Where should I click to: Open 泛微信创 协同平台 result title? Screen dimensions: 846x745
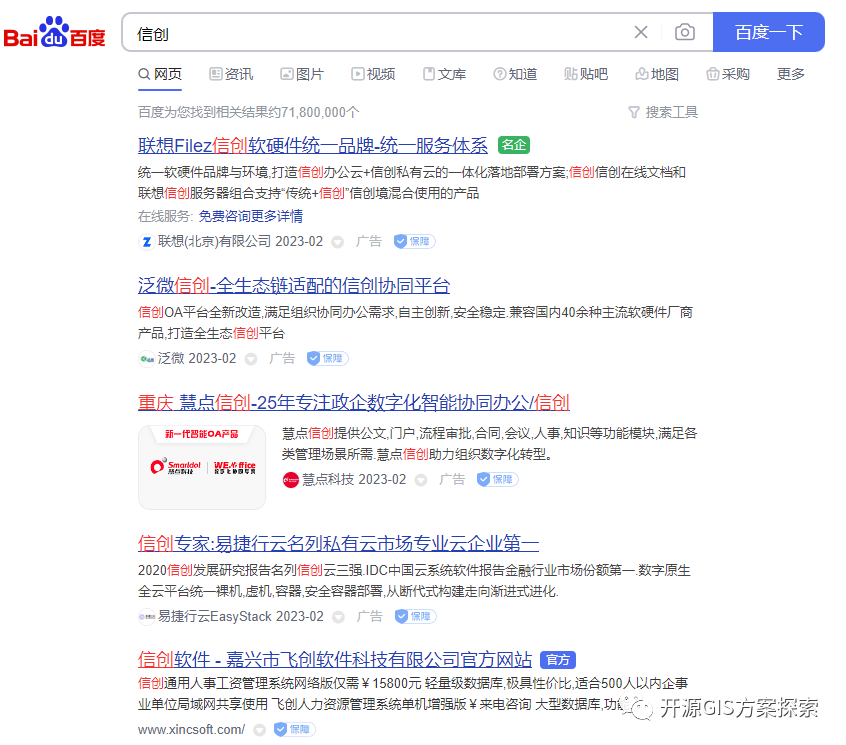(x=294, y=285)
